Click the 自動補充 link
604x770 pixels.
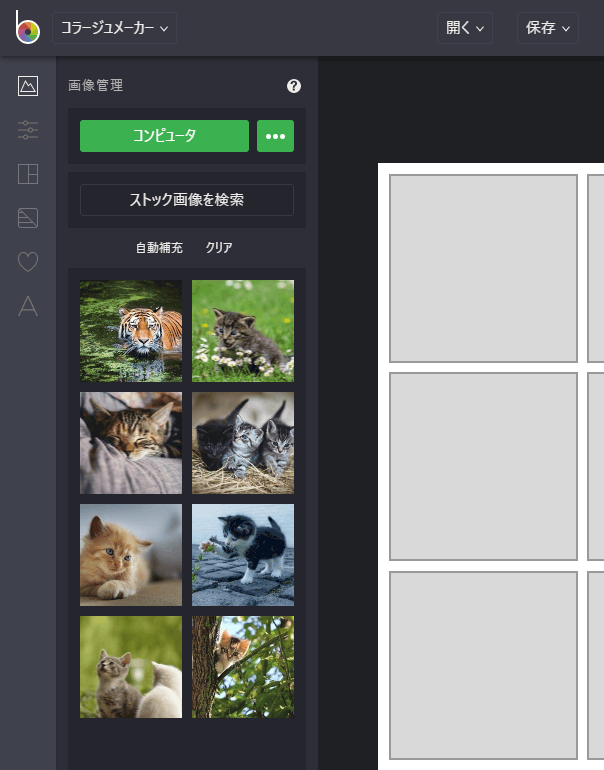coord(159,248)
